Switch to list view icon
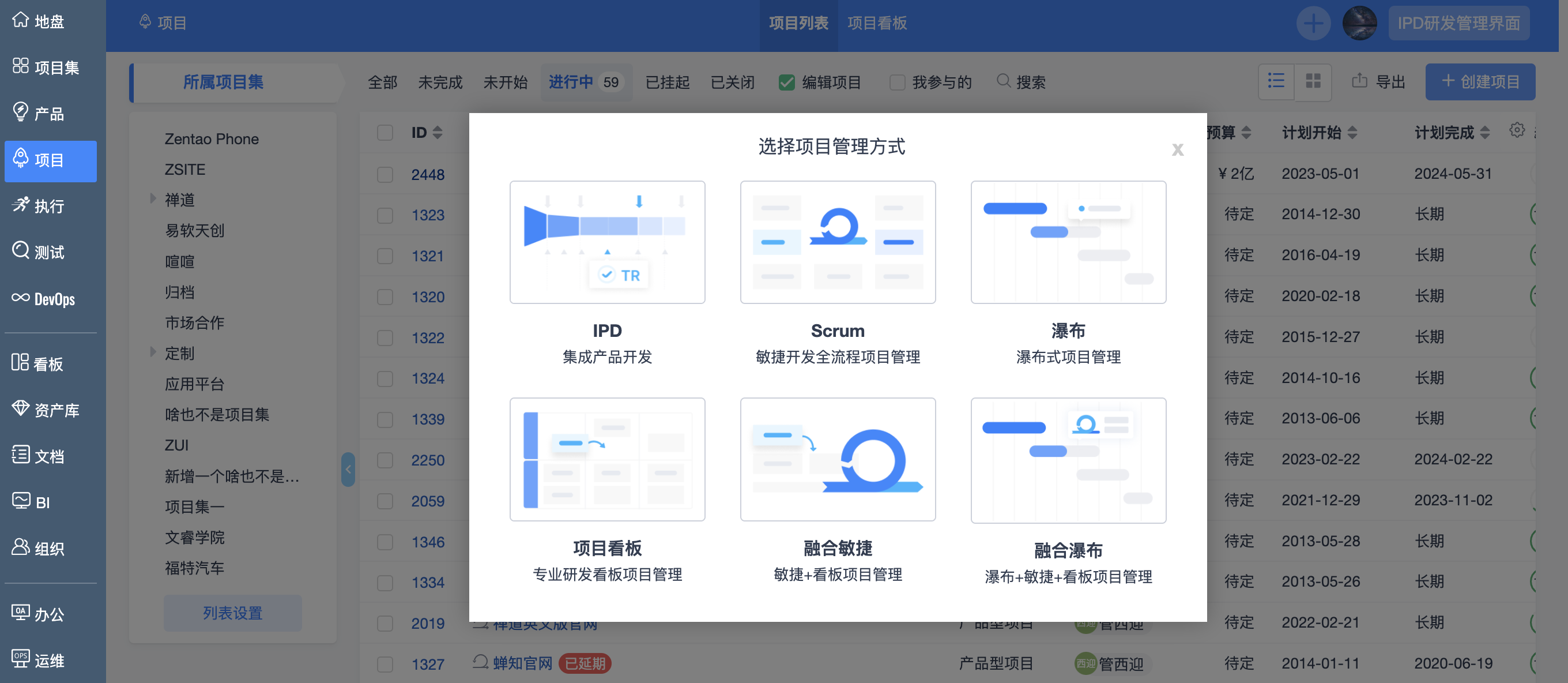This screenshot has width=1568, height=683. (1276, 81)
